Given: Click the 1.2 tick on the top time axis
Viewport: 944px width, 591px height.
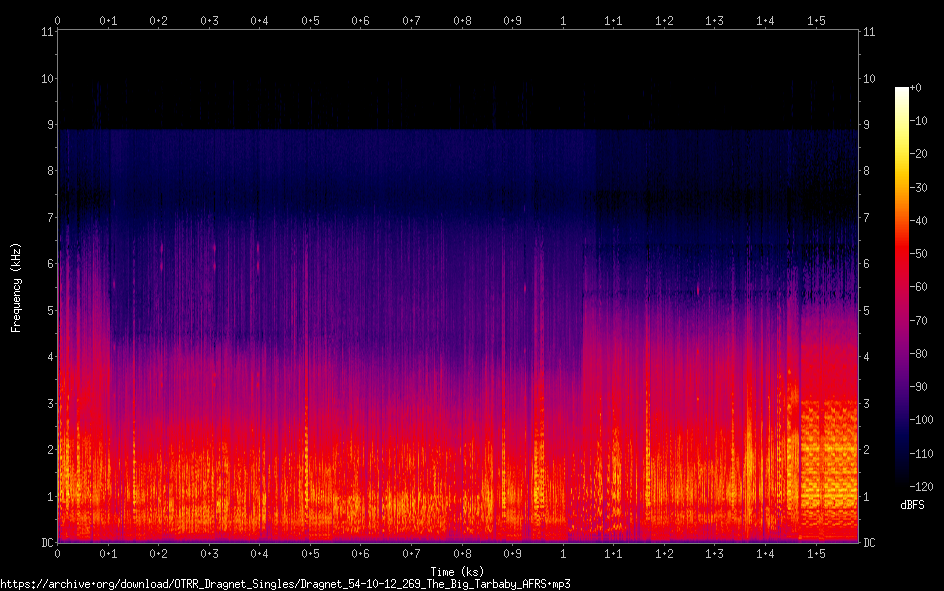Looking at the screenshot, I should 664,20.
